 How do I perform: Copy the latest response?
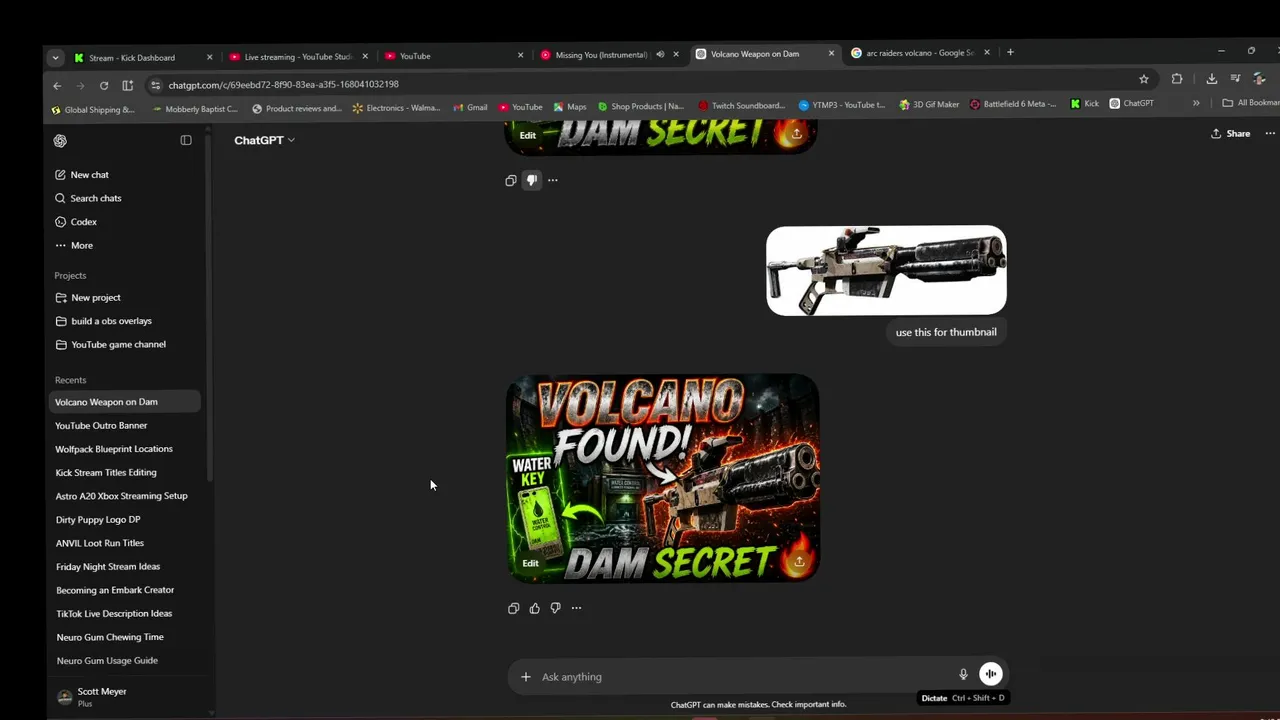click(x=514, y=608)
